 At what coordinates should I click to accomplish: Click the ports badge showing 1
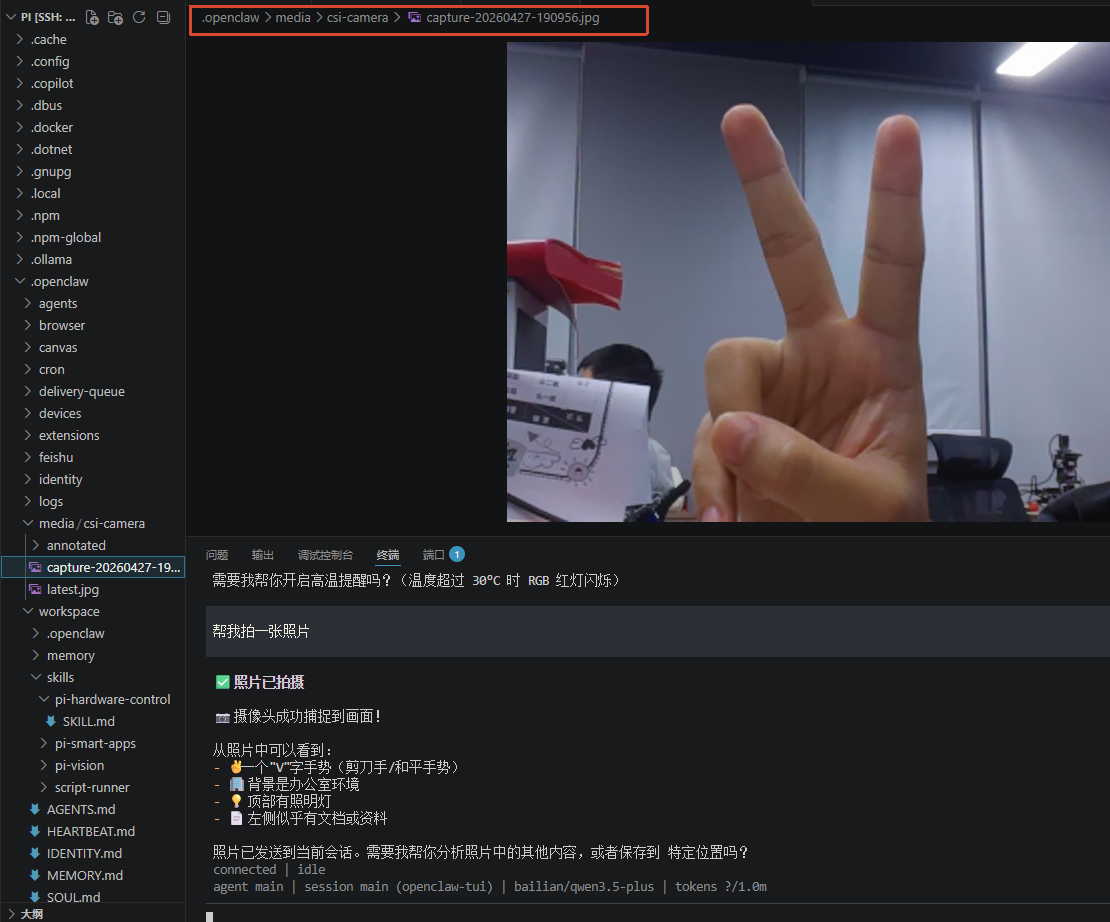click(457, 554)
